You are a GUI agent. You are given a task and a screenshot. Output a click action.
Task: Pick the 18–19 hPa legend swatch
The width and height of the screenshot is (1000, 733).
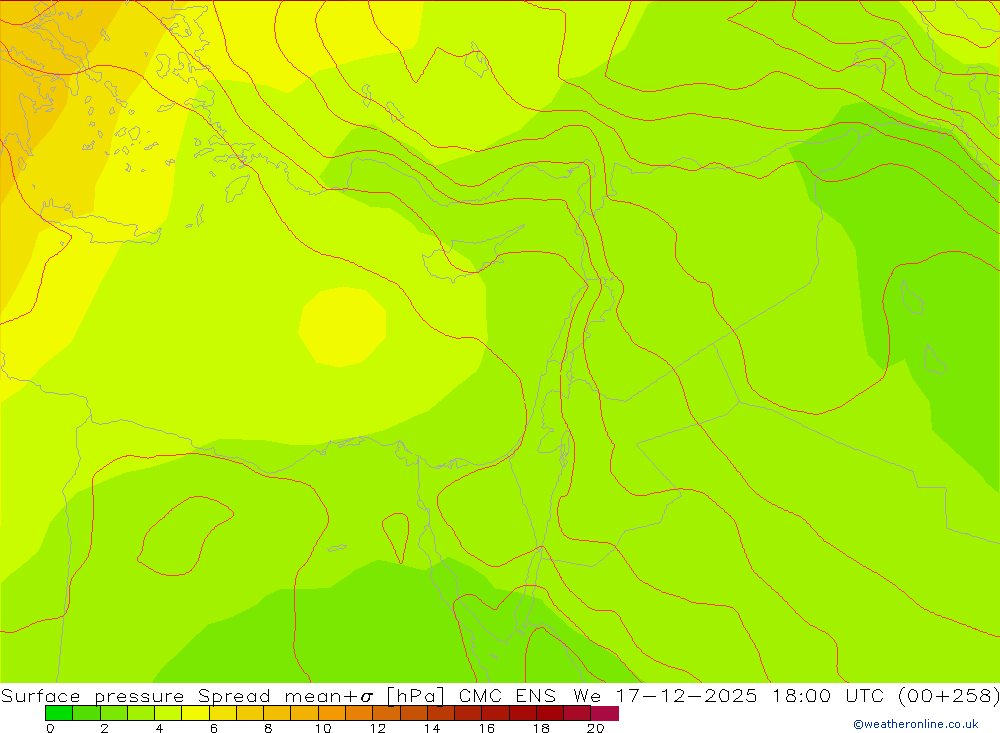coord(550,713)
